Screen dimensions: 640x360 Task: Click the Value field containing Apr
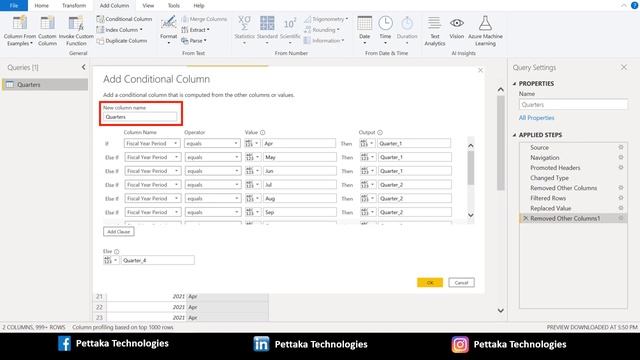[299, 143]
